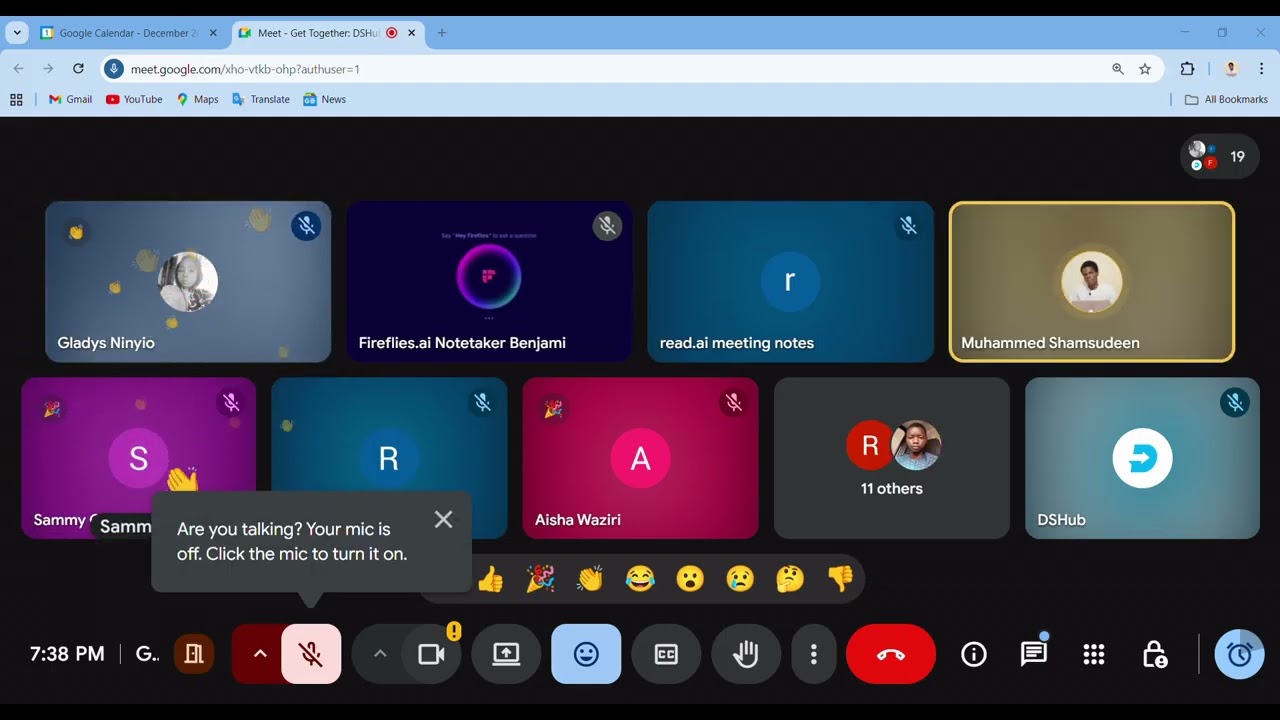Turn on the camera button
This screenshot has width=1280, height=720.
click(431, 654)
